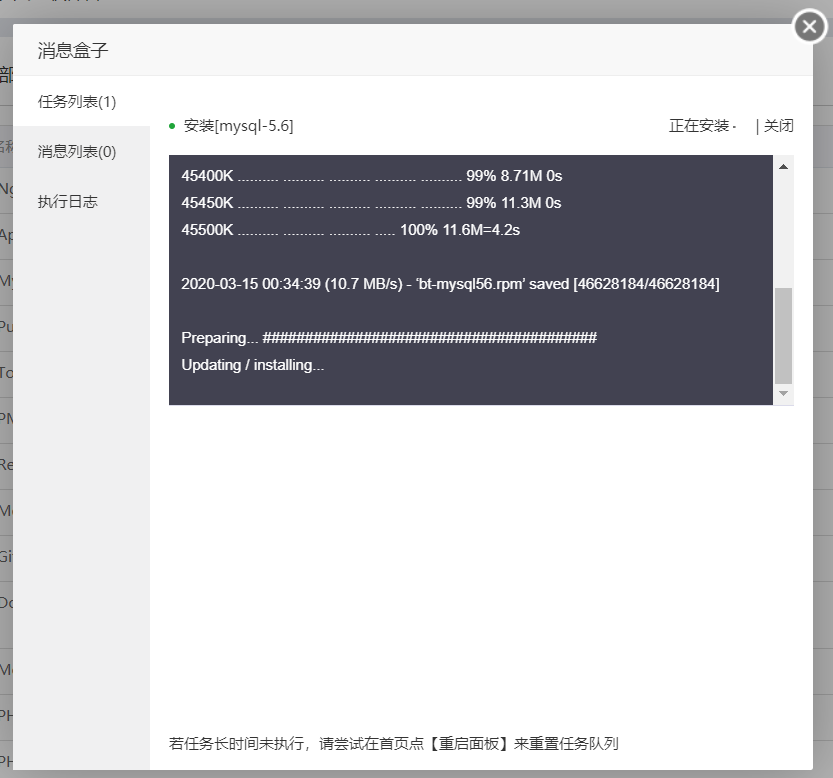Click the scroll-up arrow of the install log
Screen dimensions: 833x778
783,167
